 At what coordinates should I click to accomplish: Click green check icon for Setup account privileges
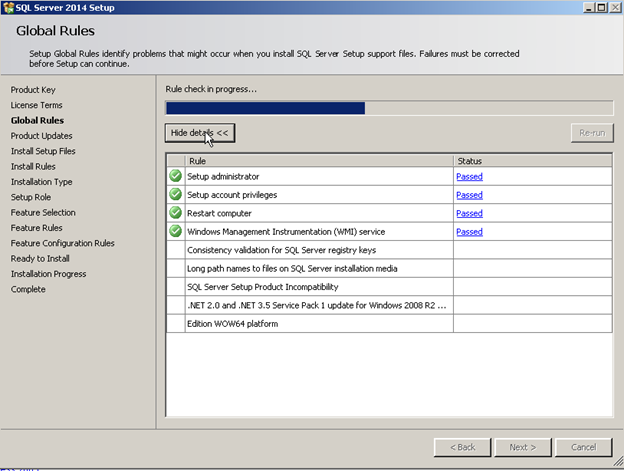pyautogui.click(x=175, y=194)
